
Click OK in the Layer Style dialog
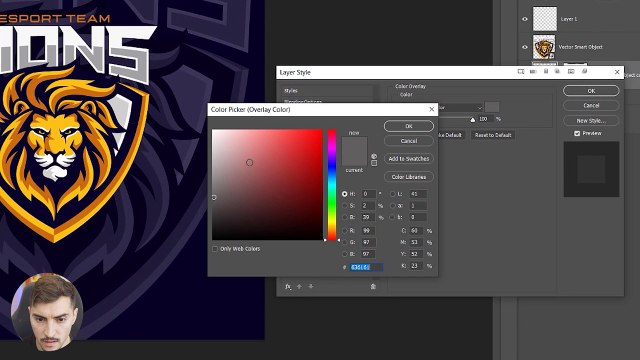coord(591,91)
